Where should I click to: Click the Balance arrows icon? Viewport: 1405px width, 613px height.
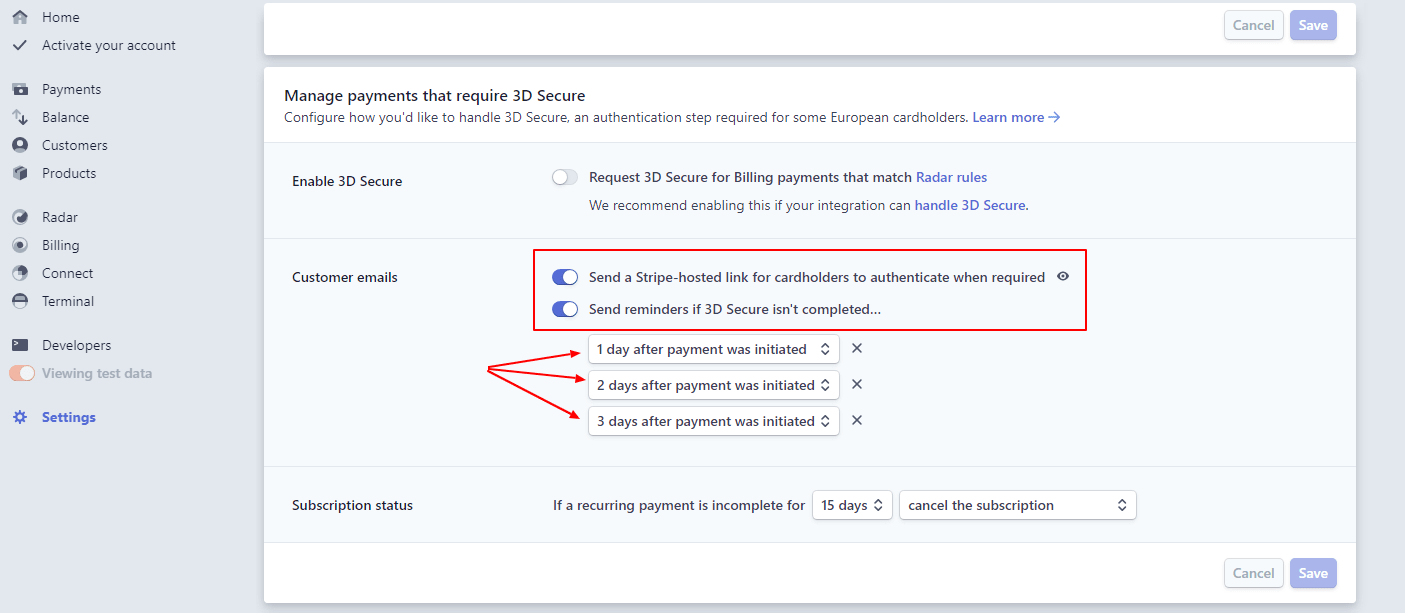(x=20, y=117)
